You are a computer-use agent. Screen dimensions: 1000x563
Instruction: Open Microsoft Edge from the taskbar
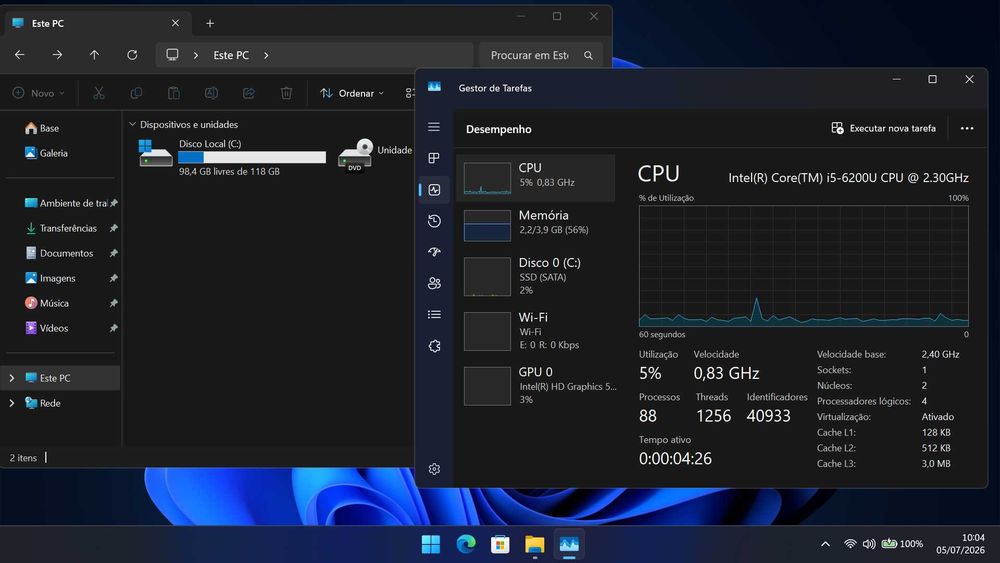466,544
